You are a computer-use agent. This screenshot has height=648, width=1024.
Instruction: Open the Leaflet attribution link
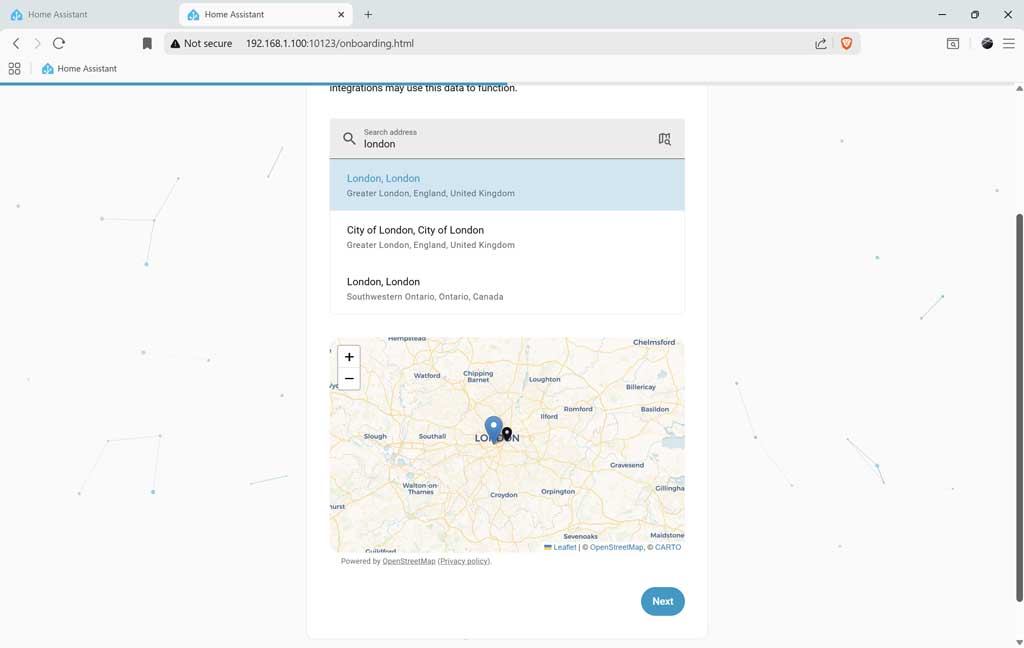tap(560, 547)
